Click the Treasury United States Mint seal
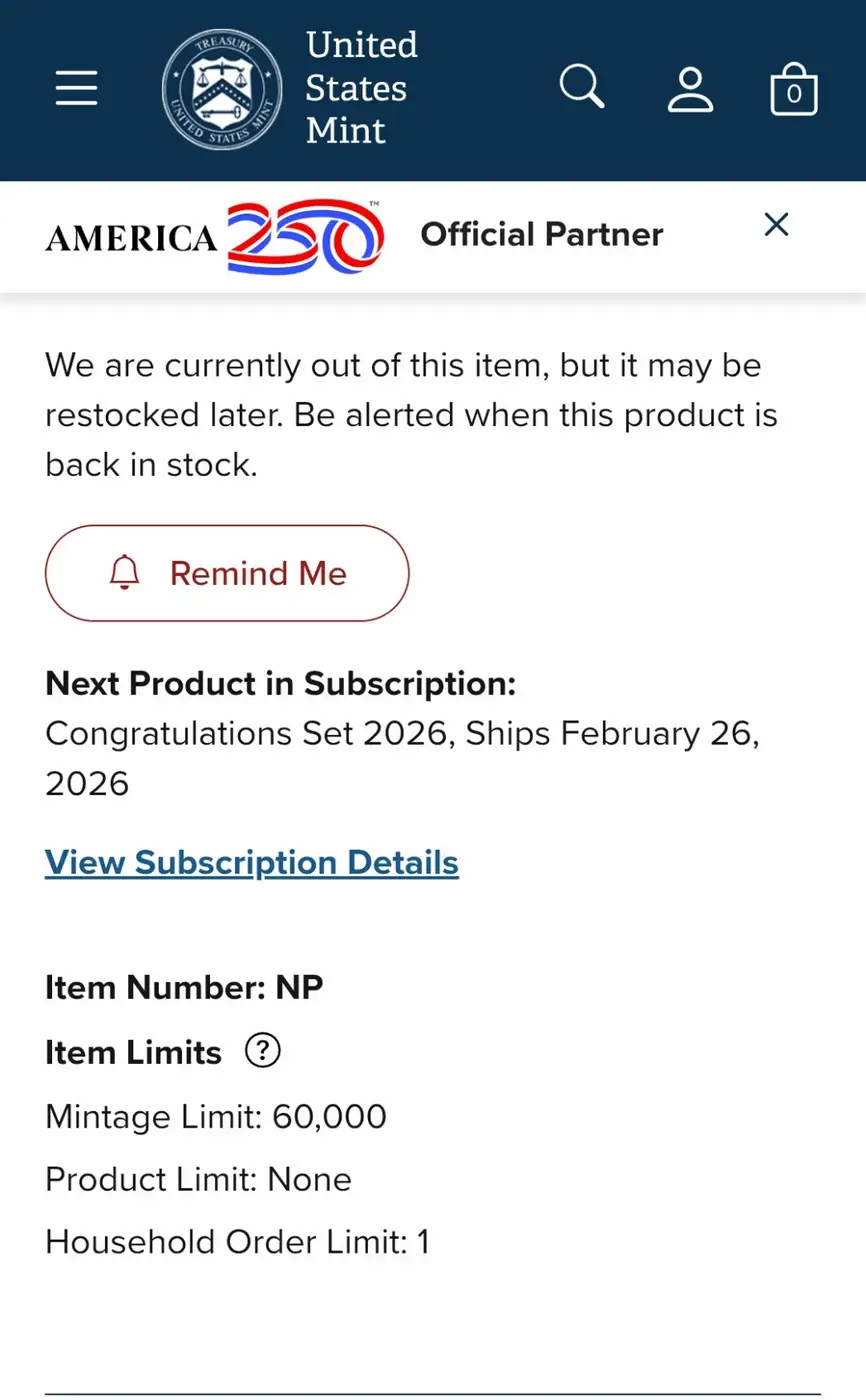Screen dimensions: 866x1400 [223, 88]
